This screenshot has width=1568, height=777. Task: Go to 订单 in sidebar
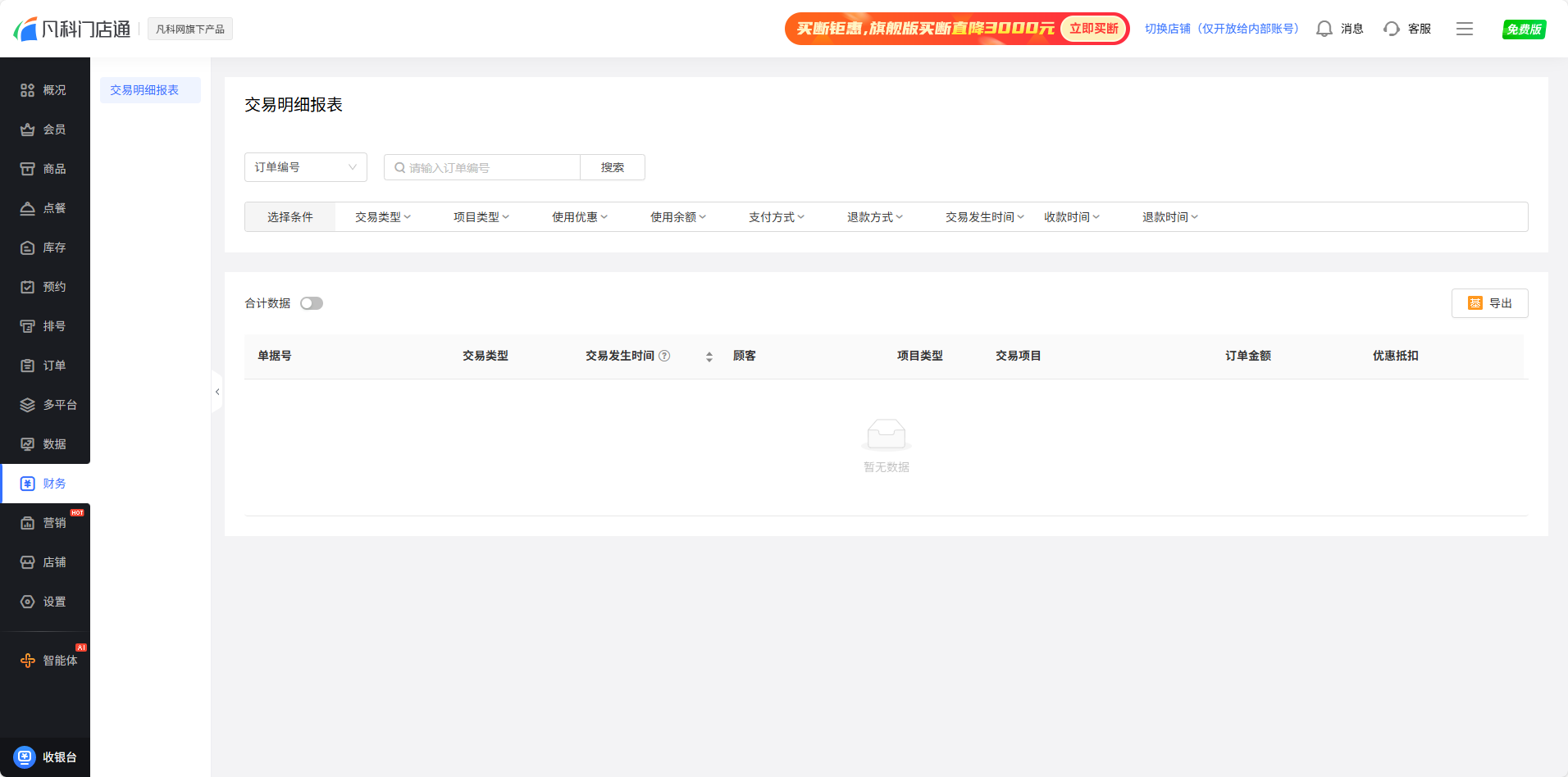pyautogui.click(x=45, y=366)
